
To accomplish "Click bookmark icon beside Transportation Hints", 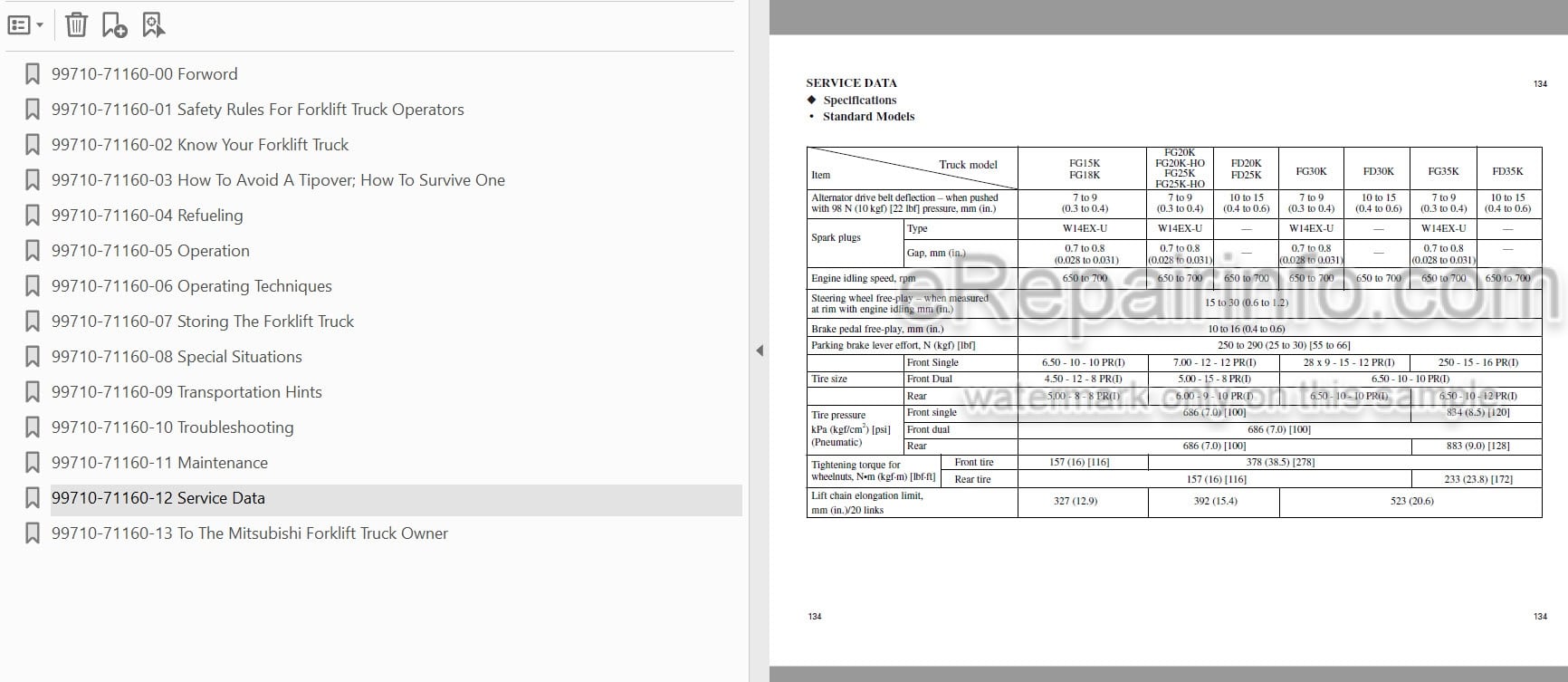I will [33, 392].
